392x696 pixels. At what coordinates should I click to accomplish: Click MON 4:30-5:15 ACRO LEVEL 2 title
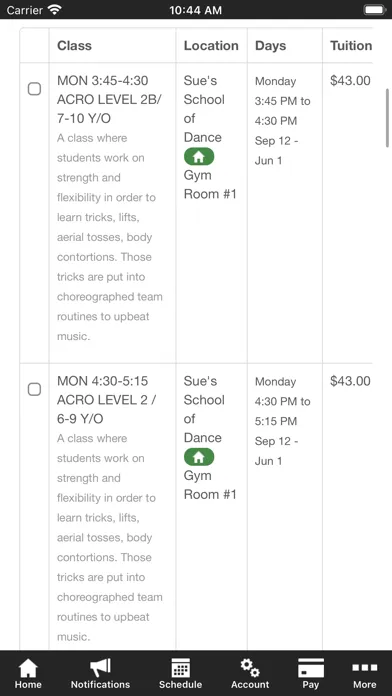(106, 400)
